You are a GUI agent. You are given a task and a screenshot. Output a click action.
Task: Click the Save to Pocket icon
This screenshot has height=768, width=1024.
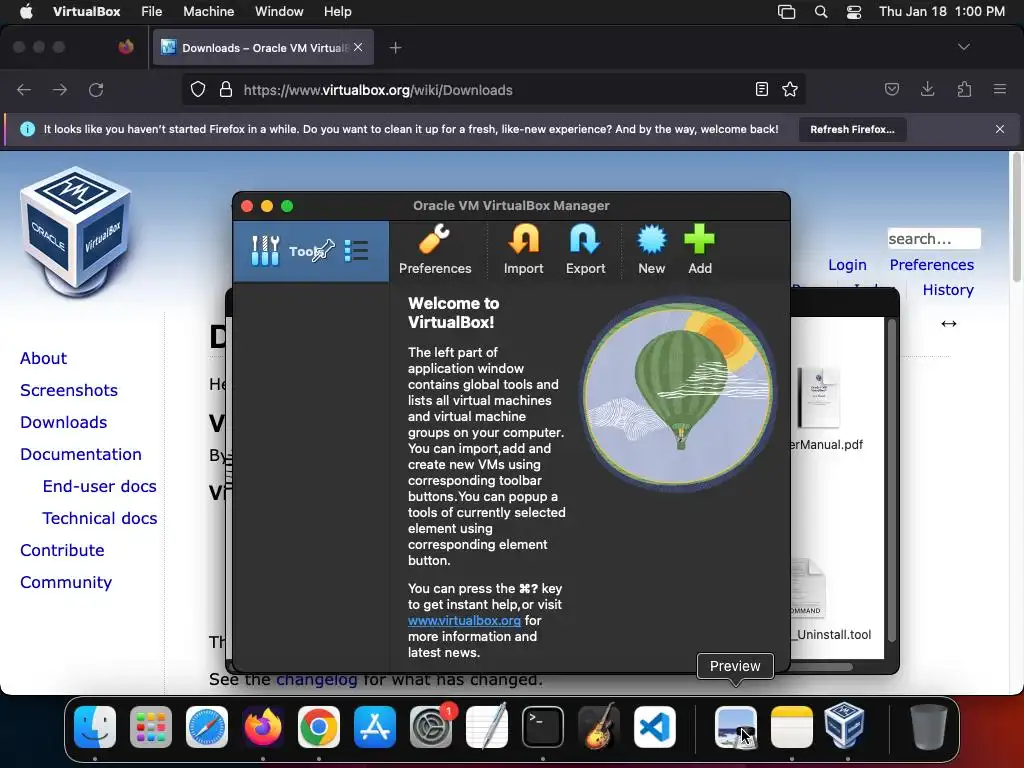891,89
